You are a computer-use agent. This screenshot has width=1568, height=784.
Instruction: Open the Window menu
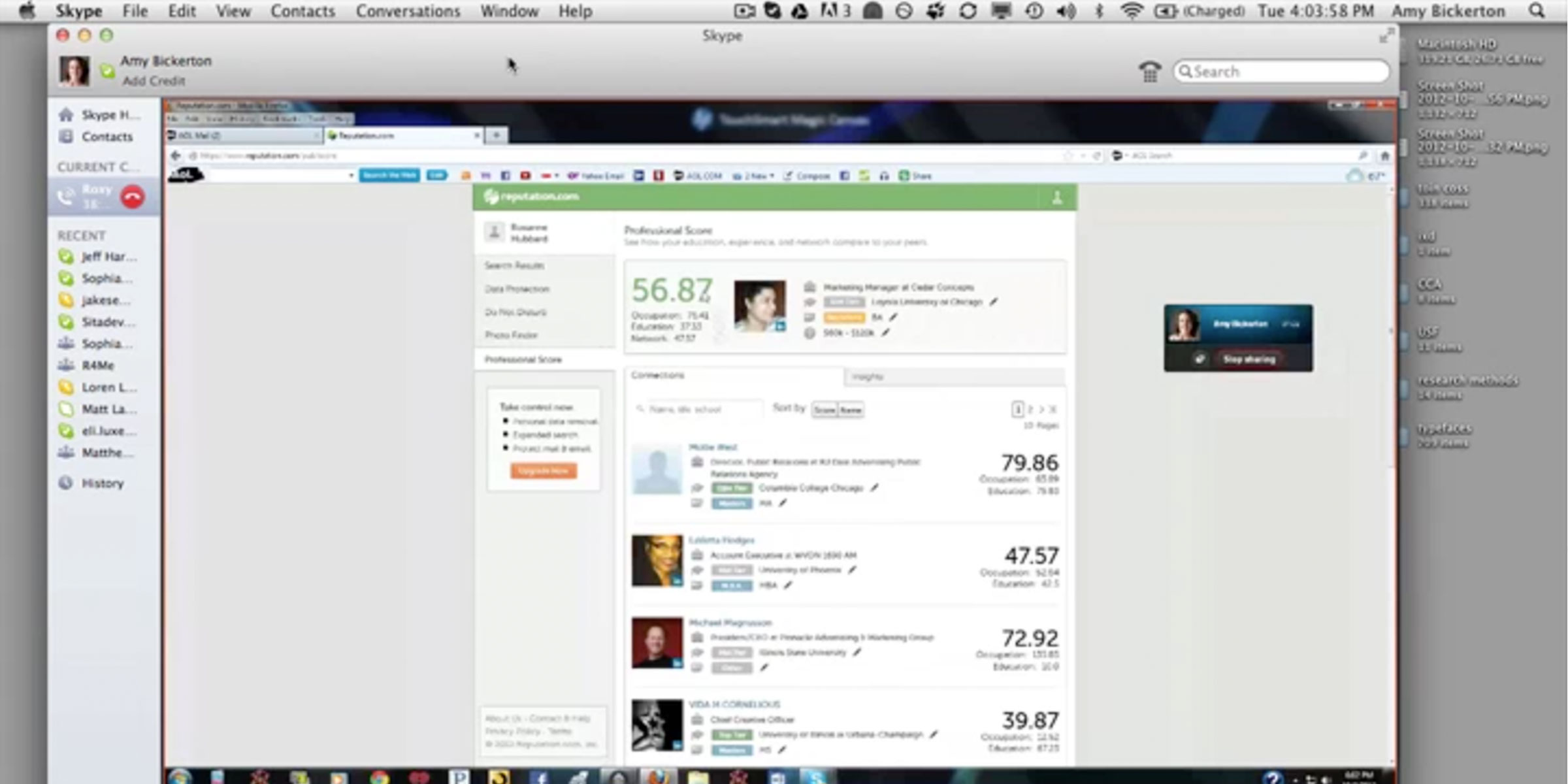pyautogui.click(x=509, y=11)
